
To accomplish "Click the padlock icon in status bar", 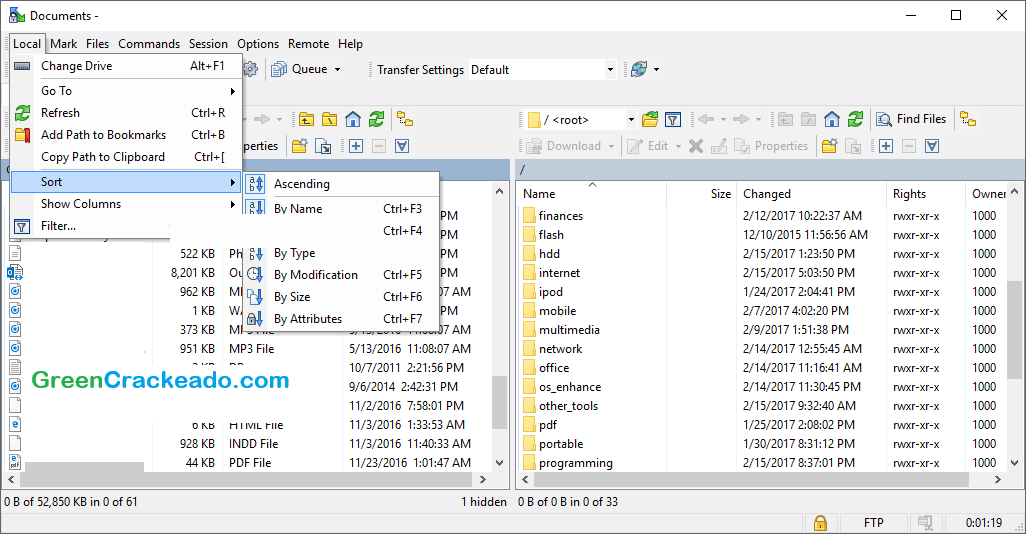I will [820, 522].
